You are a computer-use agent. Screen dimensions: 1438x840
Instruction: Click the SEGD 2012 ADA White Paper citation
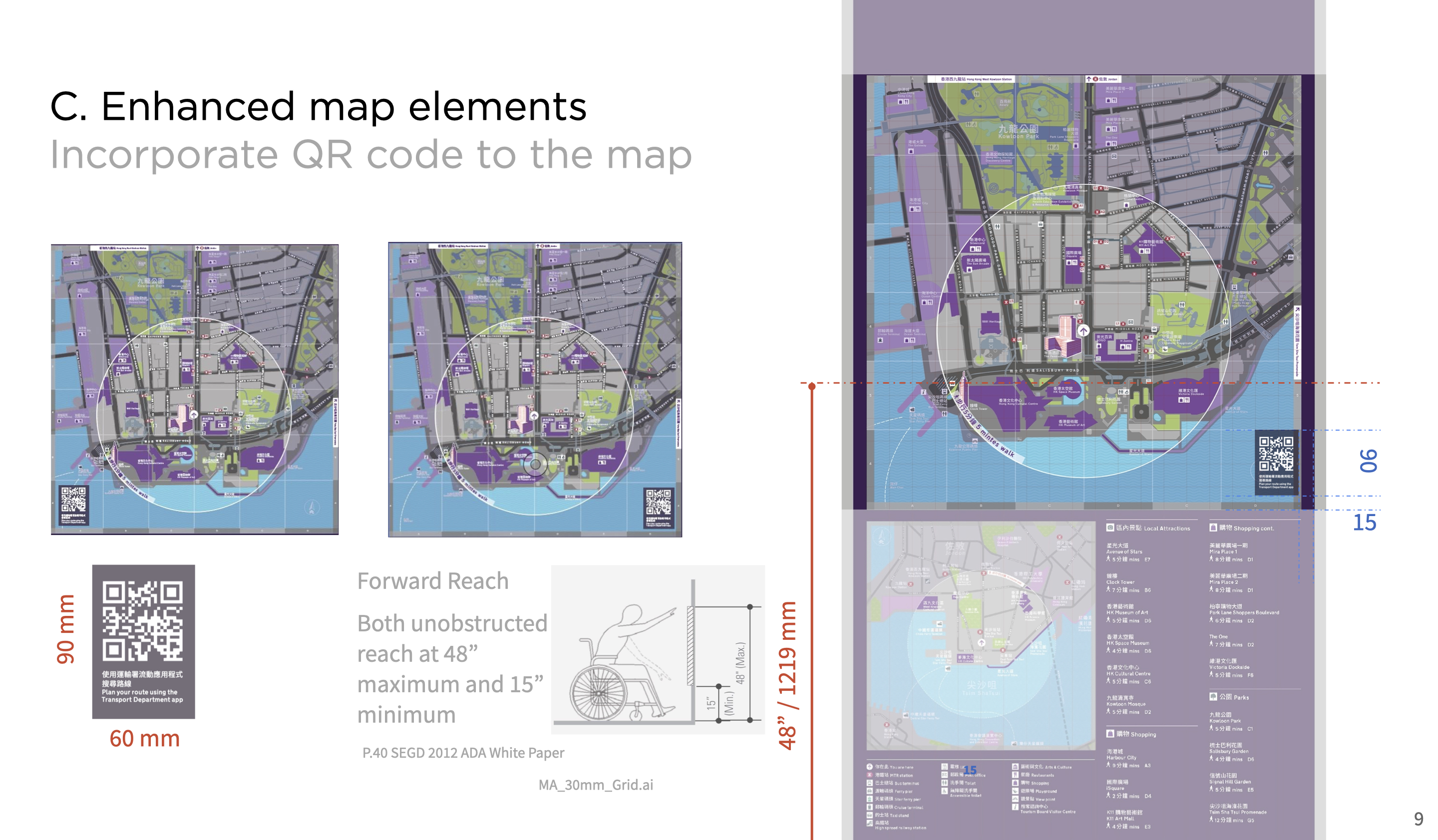coord(463,753)
